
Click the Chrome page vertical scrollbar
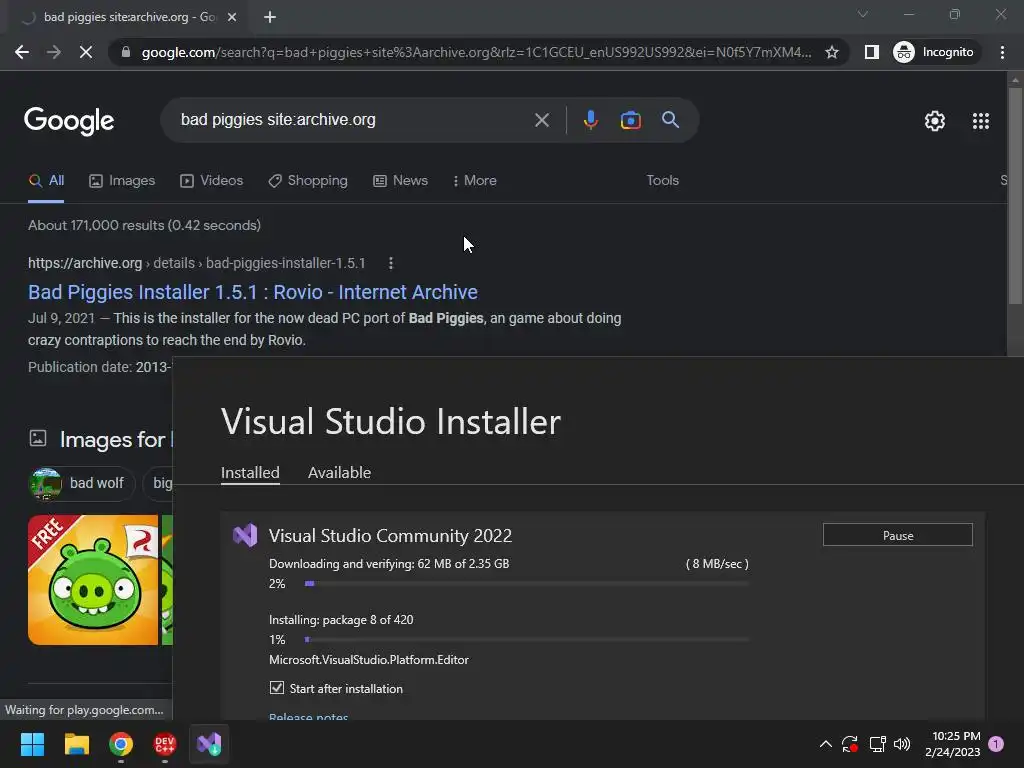tap(1014, 196)
